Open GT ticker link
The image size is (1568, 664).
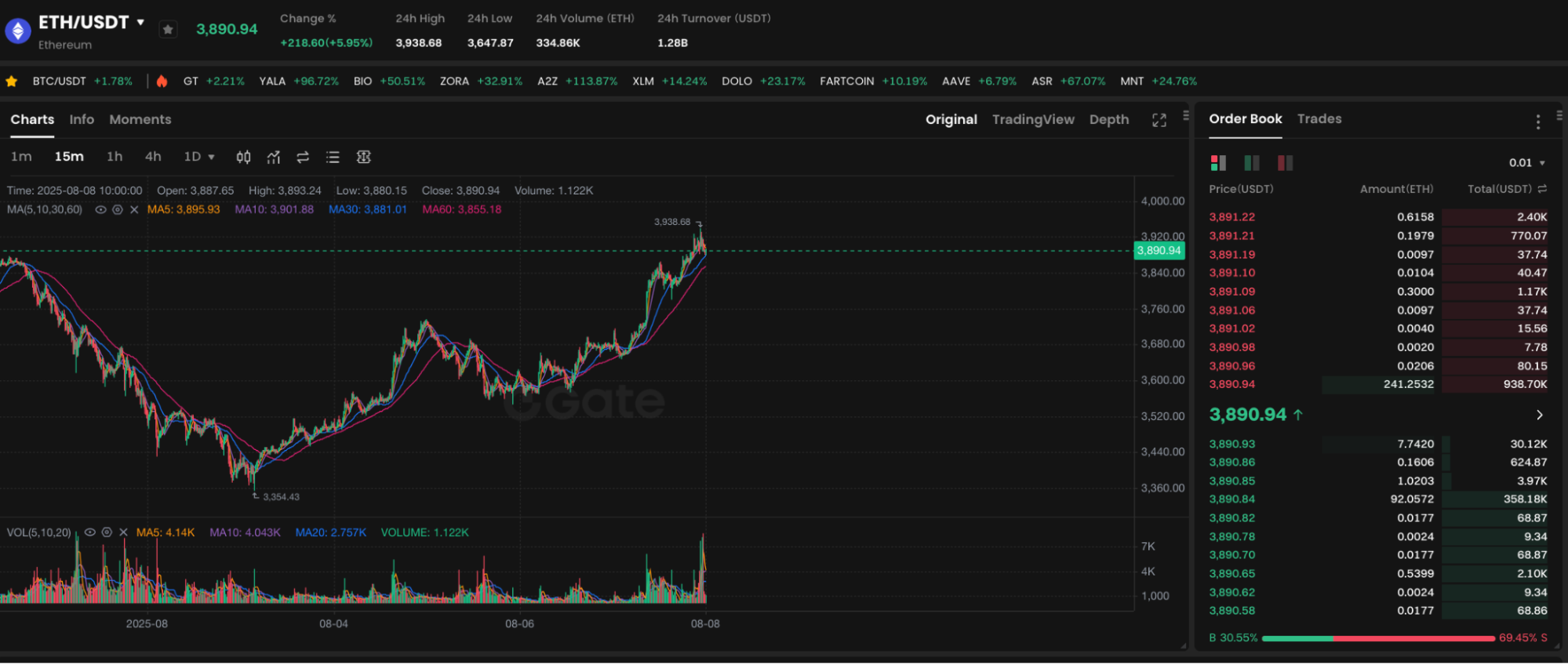(213, 82)
